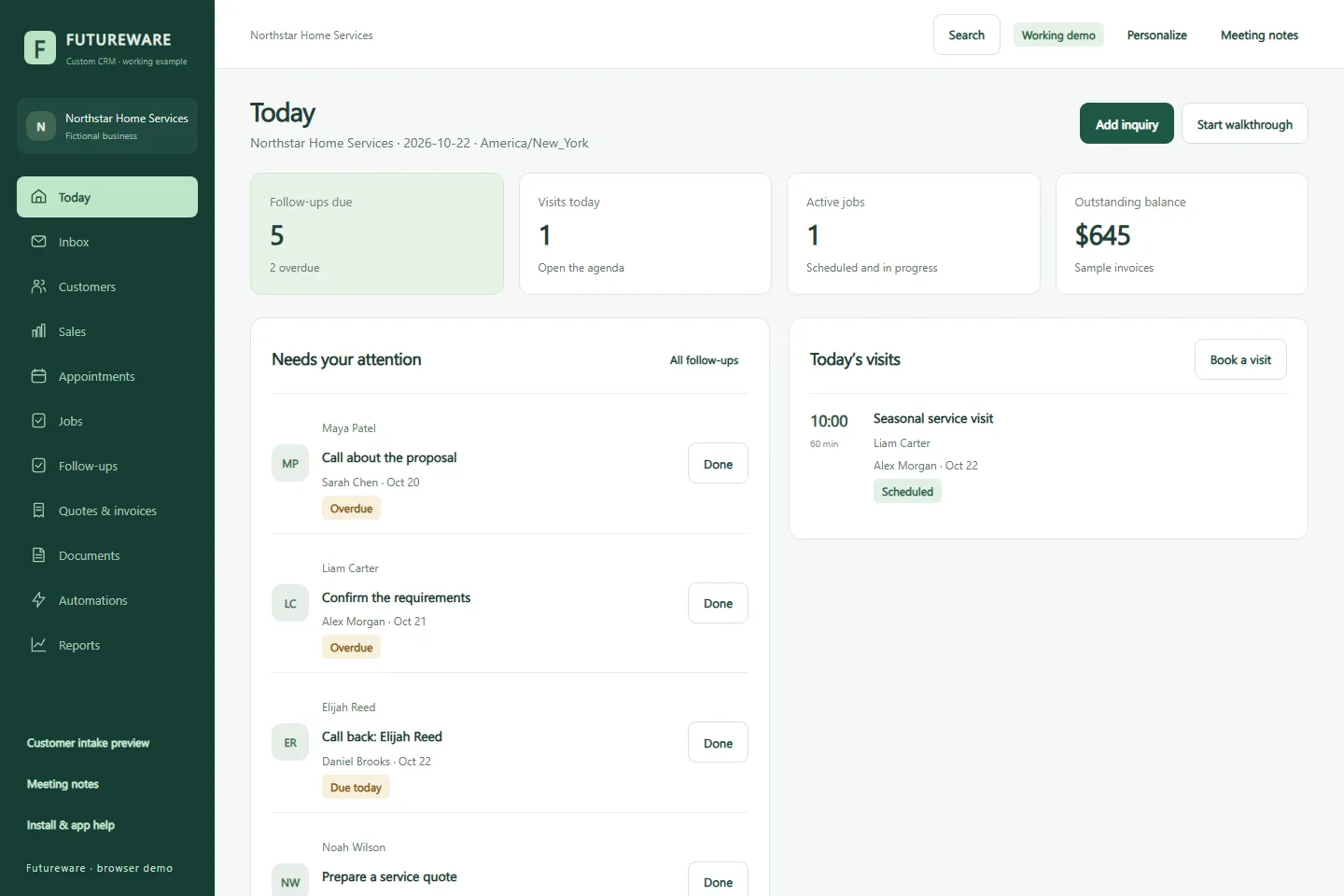This screenshot has height=896, width=1344.
Task: Click the Follow-ups check icon
Action: (38, 466)
